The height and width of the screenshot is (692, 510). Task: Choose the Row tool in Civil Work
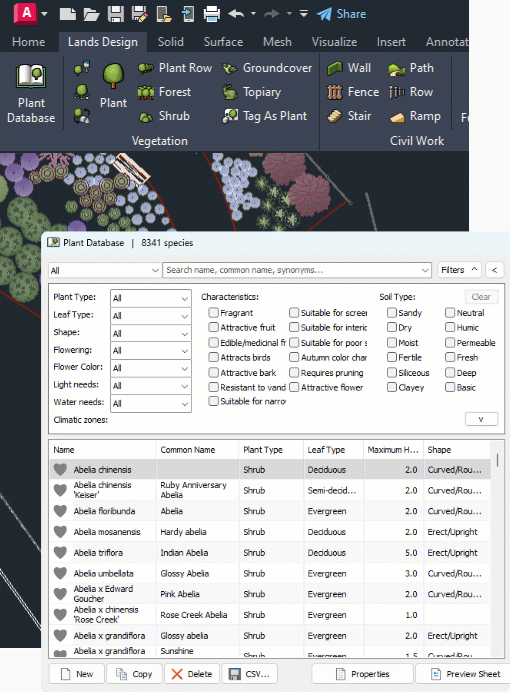411,92
